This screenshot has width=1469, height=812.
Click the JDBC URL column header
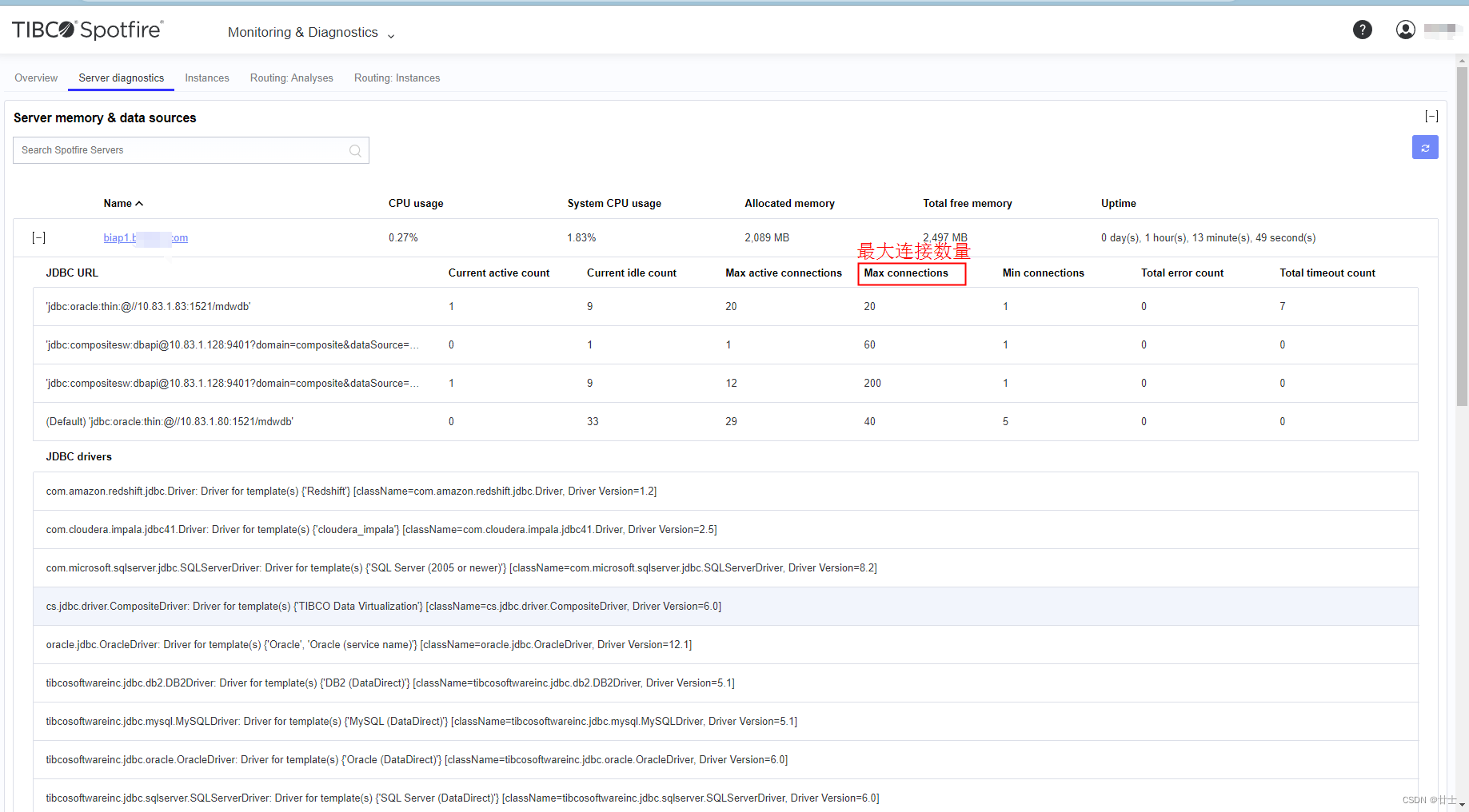pyautogui.click(x=72, y=273)
